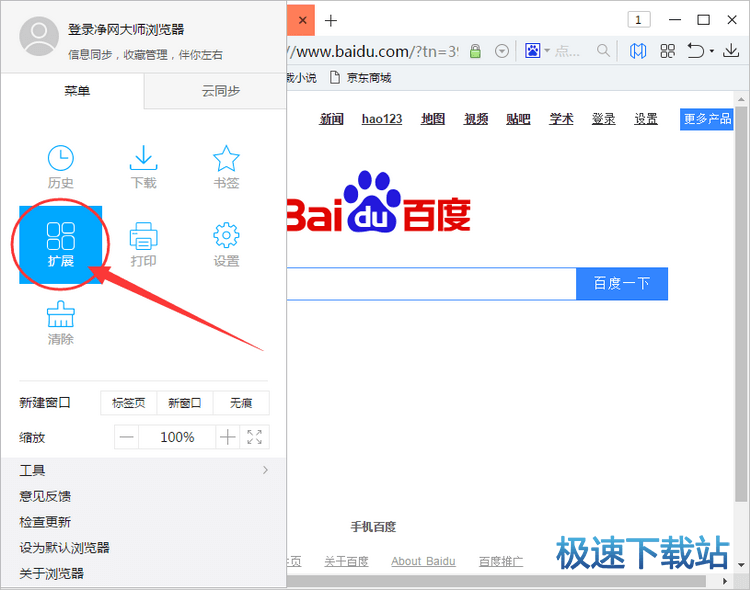Open Settings (设置) gear icon in menu
750x590 pixels.
226,235
